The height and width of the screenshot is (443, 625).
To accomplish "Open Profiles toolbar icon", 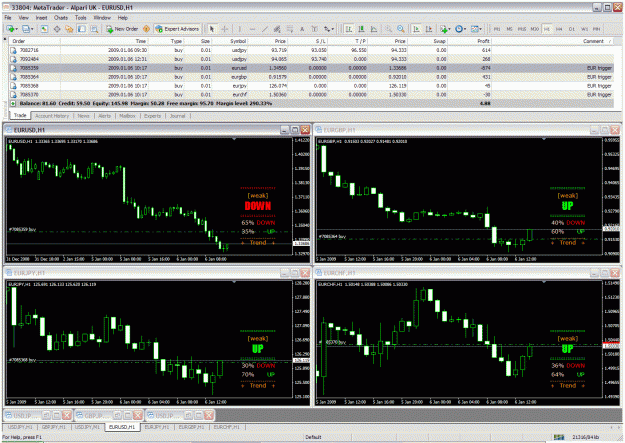I will (26, 29).
